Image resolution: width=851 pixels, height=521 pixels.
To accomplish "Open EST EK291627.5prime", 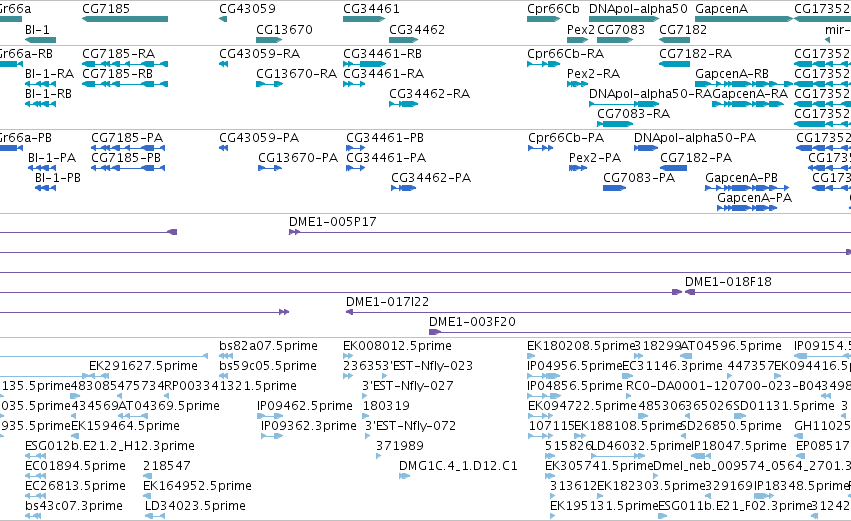I will click(99, 376).
